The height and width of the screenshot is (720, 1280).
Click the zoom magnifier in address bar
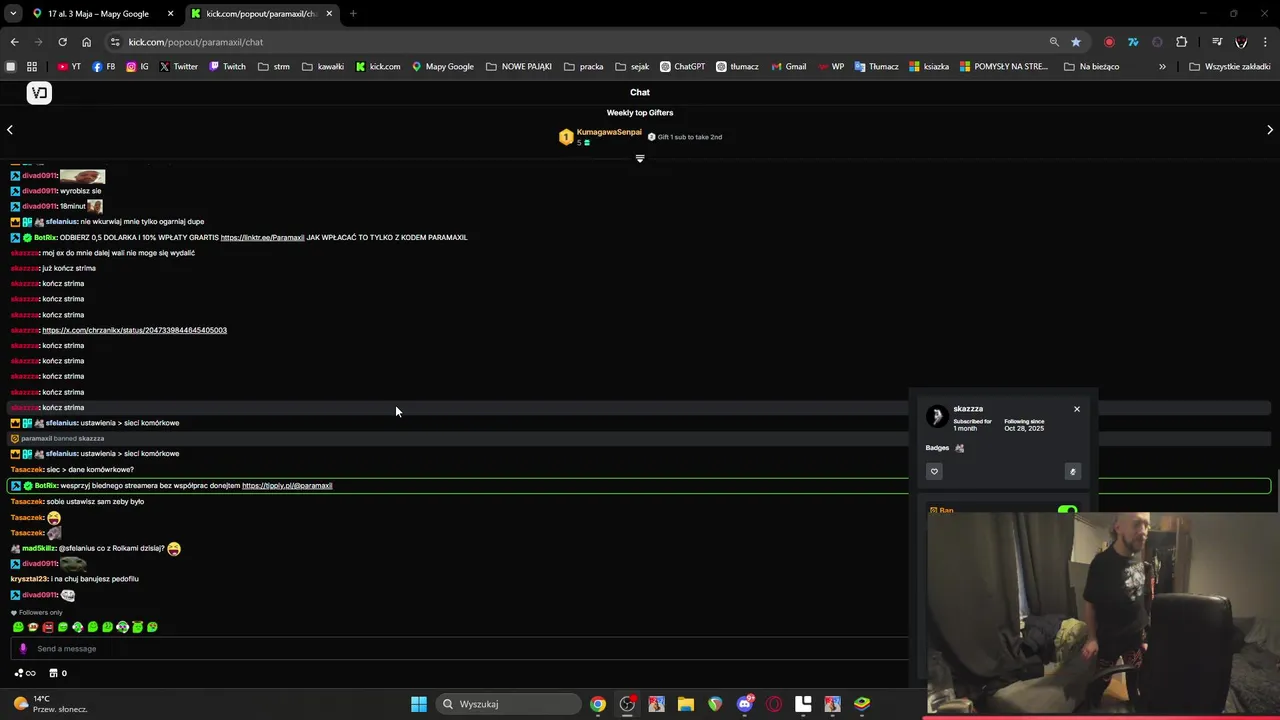click(1054, 42)
